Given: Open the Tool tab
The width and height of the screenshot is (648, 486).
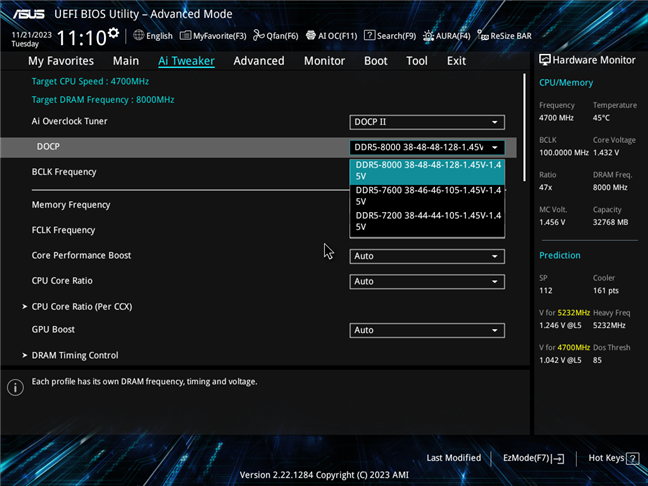Looking at the screenshot, I should click(417, 61).
